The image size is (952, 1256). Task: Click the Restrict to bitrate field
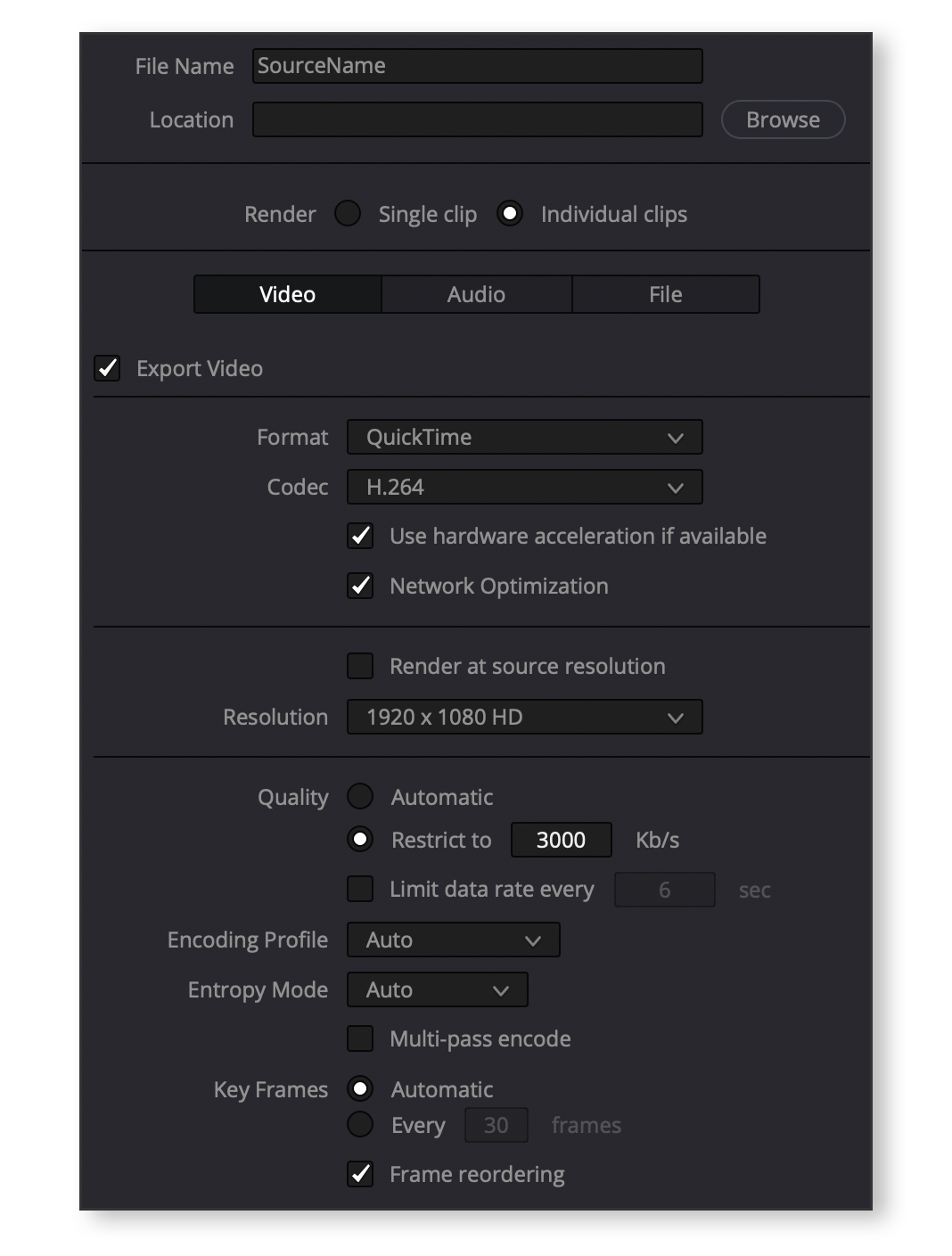(561, 840)
